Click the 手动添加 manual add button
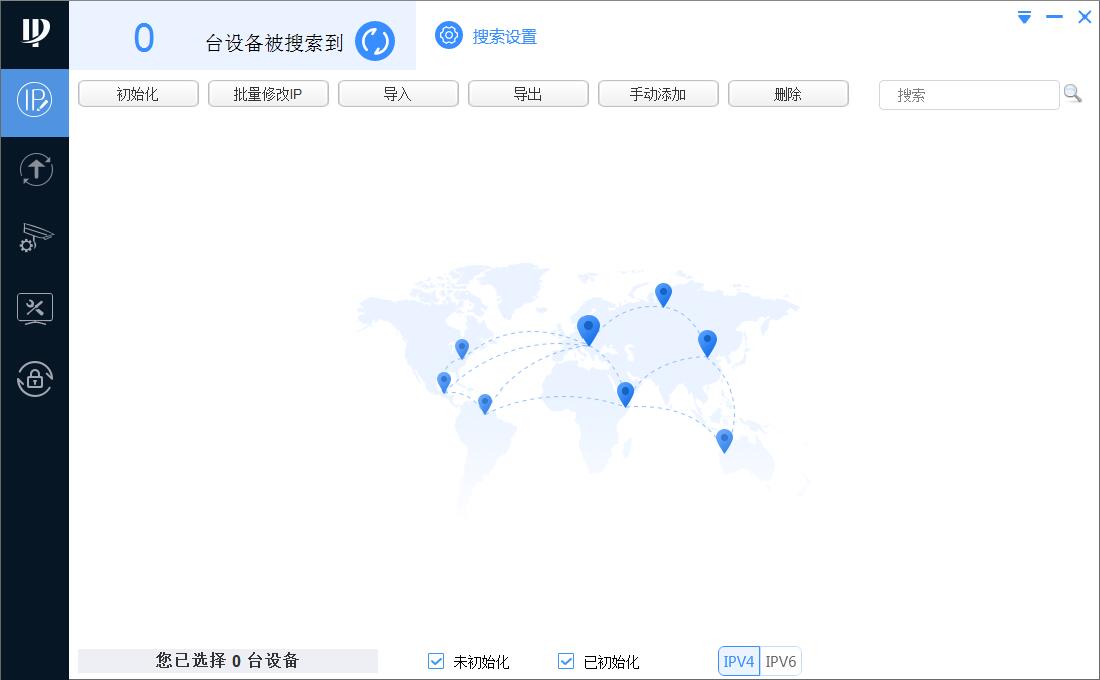Screen dimensions: 1100x680 (658, 93)
